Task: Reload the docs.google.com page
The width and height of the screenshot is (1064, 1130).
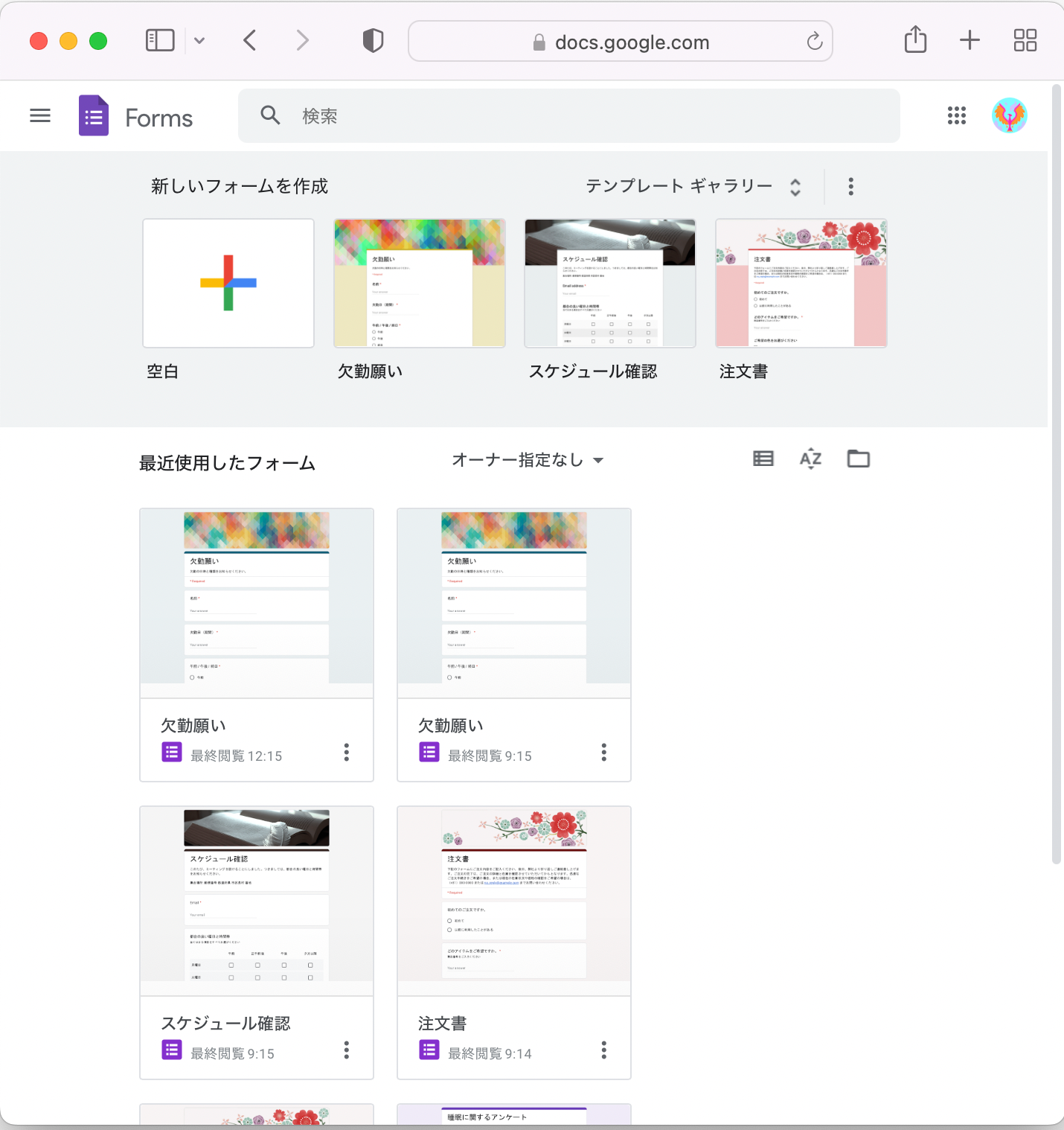Action: (x=815, y=41)
